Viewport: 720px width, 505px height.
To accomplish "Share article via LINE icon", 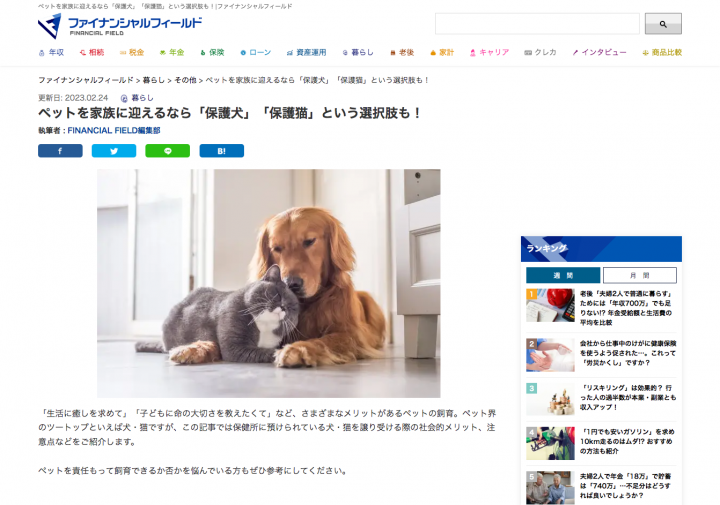I will (x=168, y=151).
